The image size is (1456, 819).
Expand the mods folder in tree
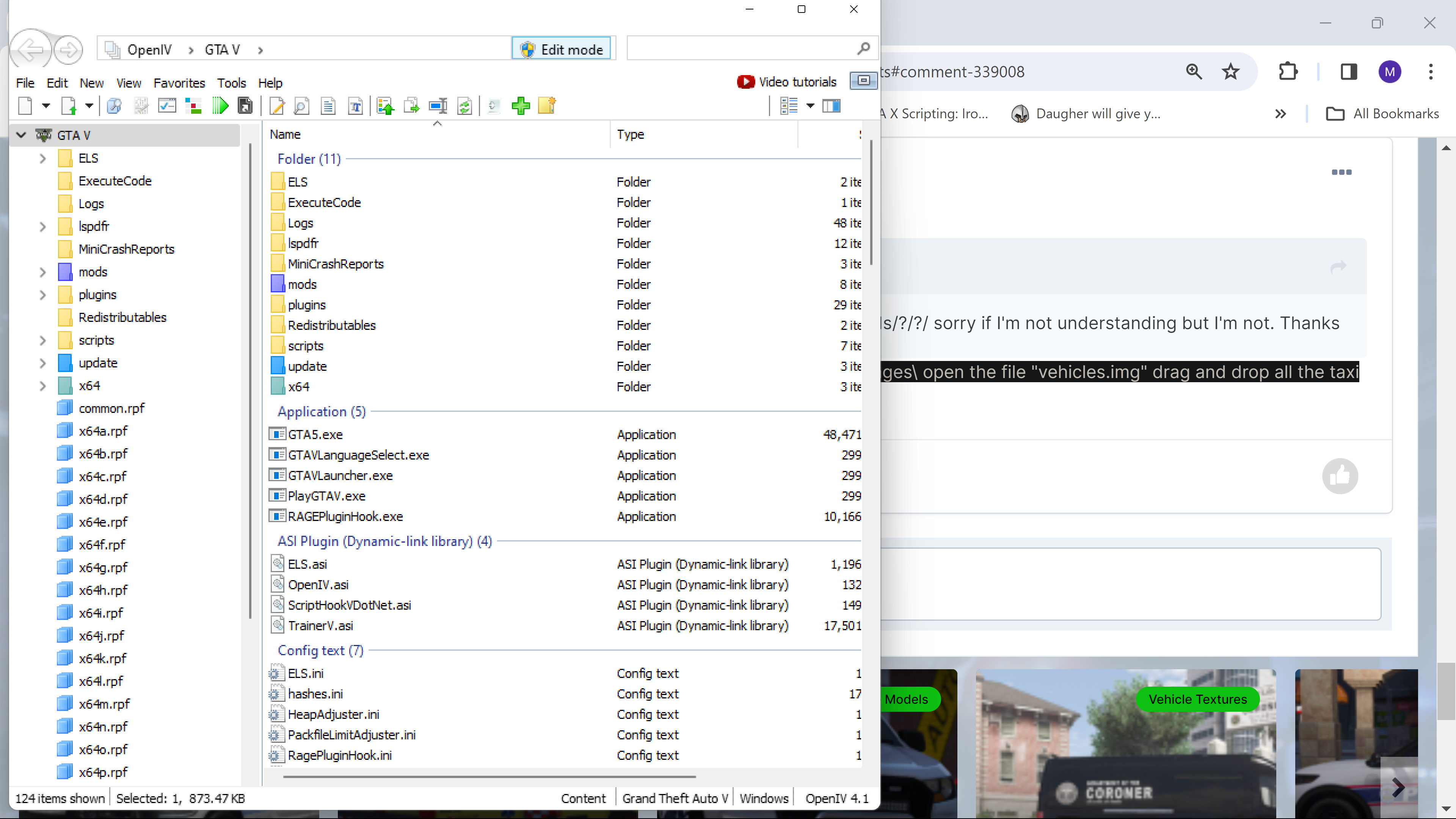42,272
